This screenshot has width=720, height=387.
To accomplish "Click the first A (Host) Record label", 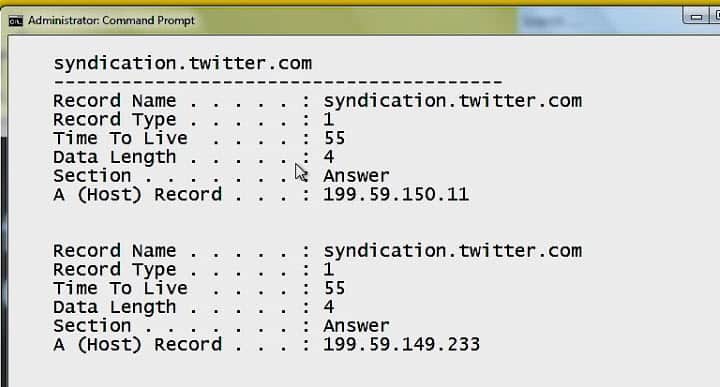I will pyautogui.click(x=137, y=195).
